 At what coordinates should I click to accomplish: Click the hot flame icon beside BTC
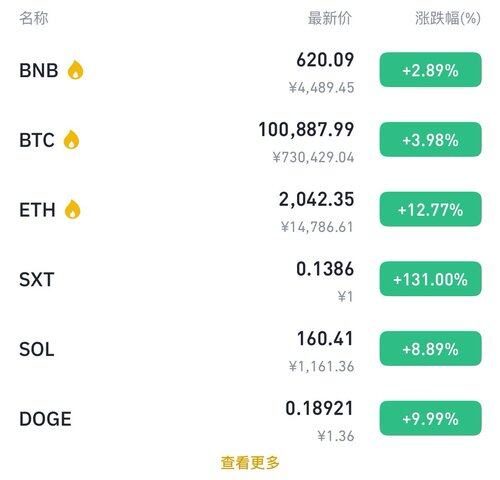(x=71, y=140)
